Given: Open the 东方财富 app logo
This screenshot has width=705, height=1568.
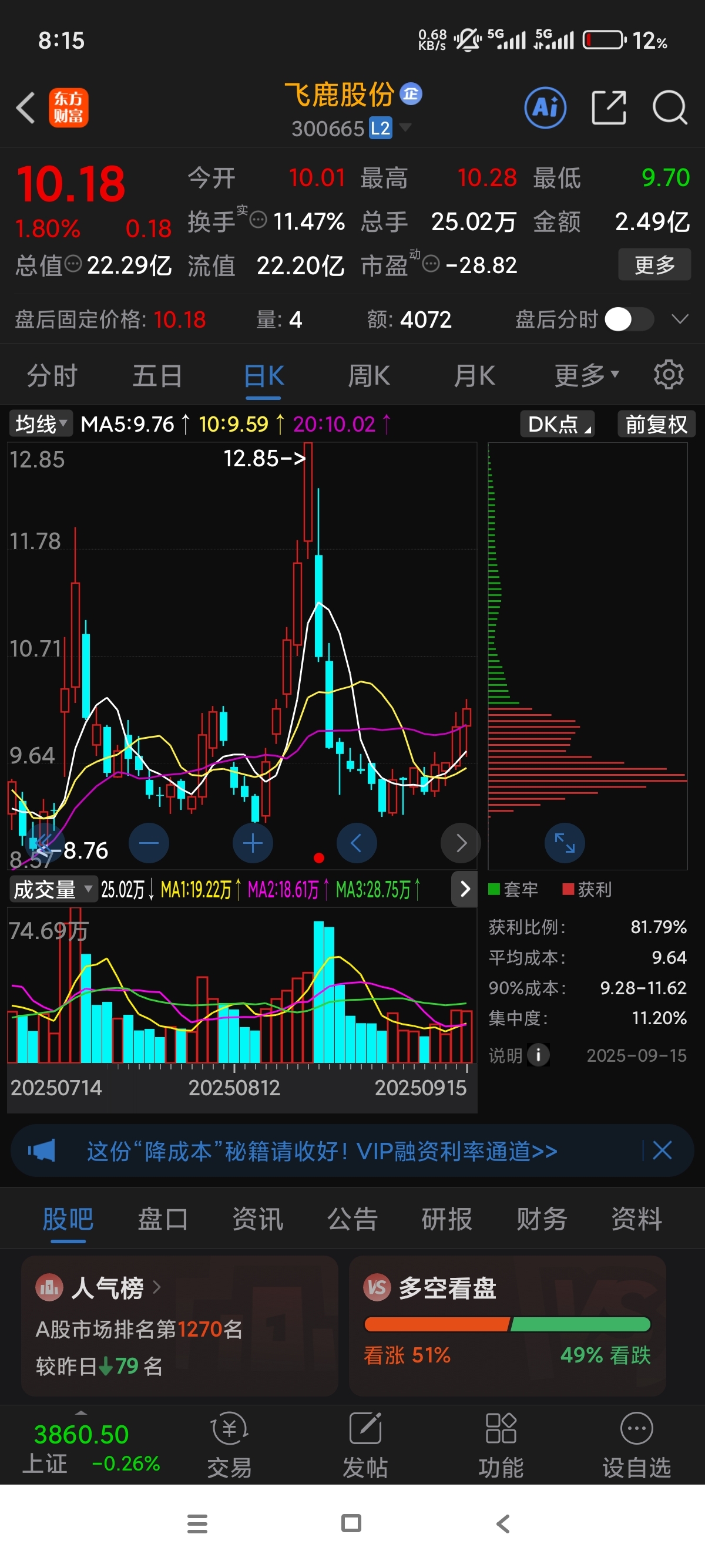Looking at the screenshot, I should pos(68,107).
